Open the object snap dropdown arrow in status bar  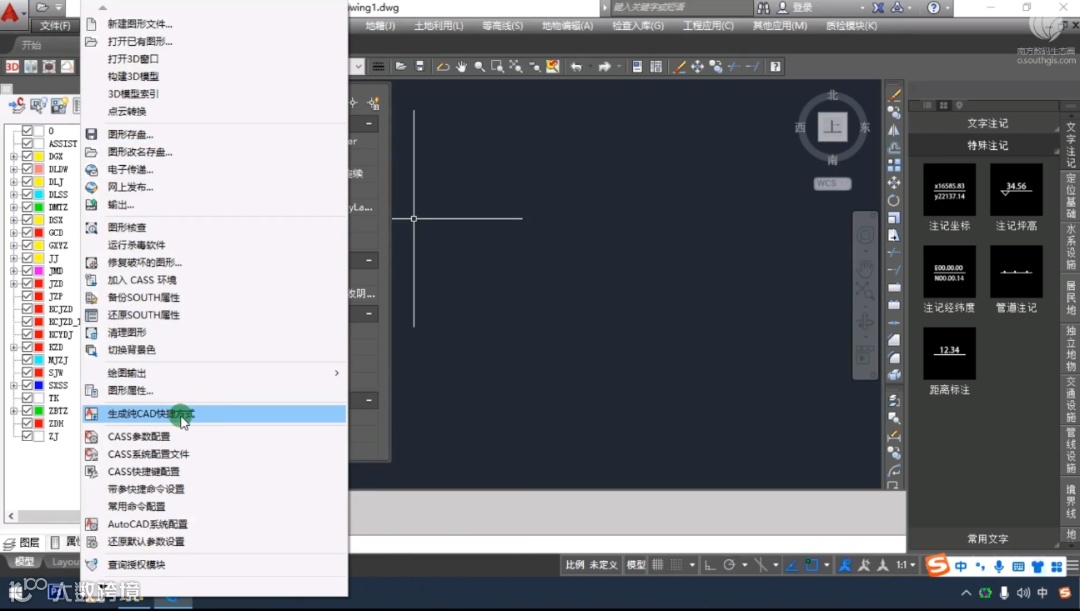coord(827,565)
